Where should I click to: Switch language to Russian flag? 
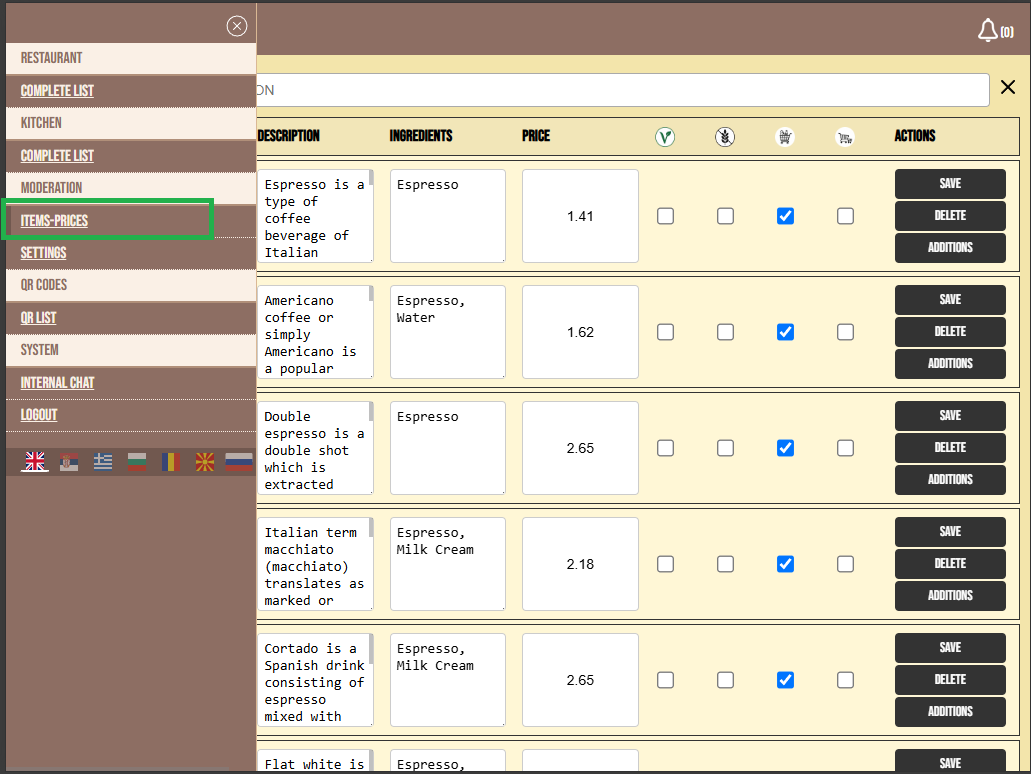pyautogui.click(x=239, y=462)
